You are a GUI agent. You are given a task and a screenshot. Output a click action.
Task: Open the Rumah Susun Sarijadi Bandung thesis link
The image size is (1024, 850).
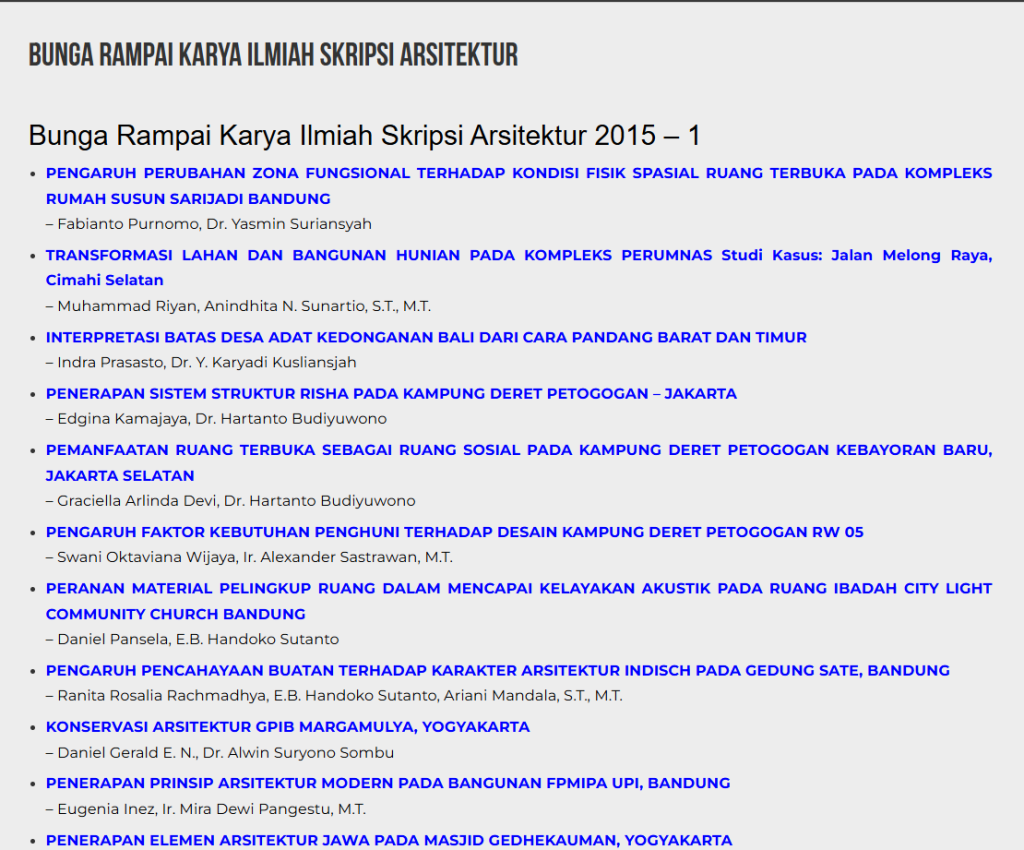(518, 173)
